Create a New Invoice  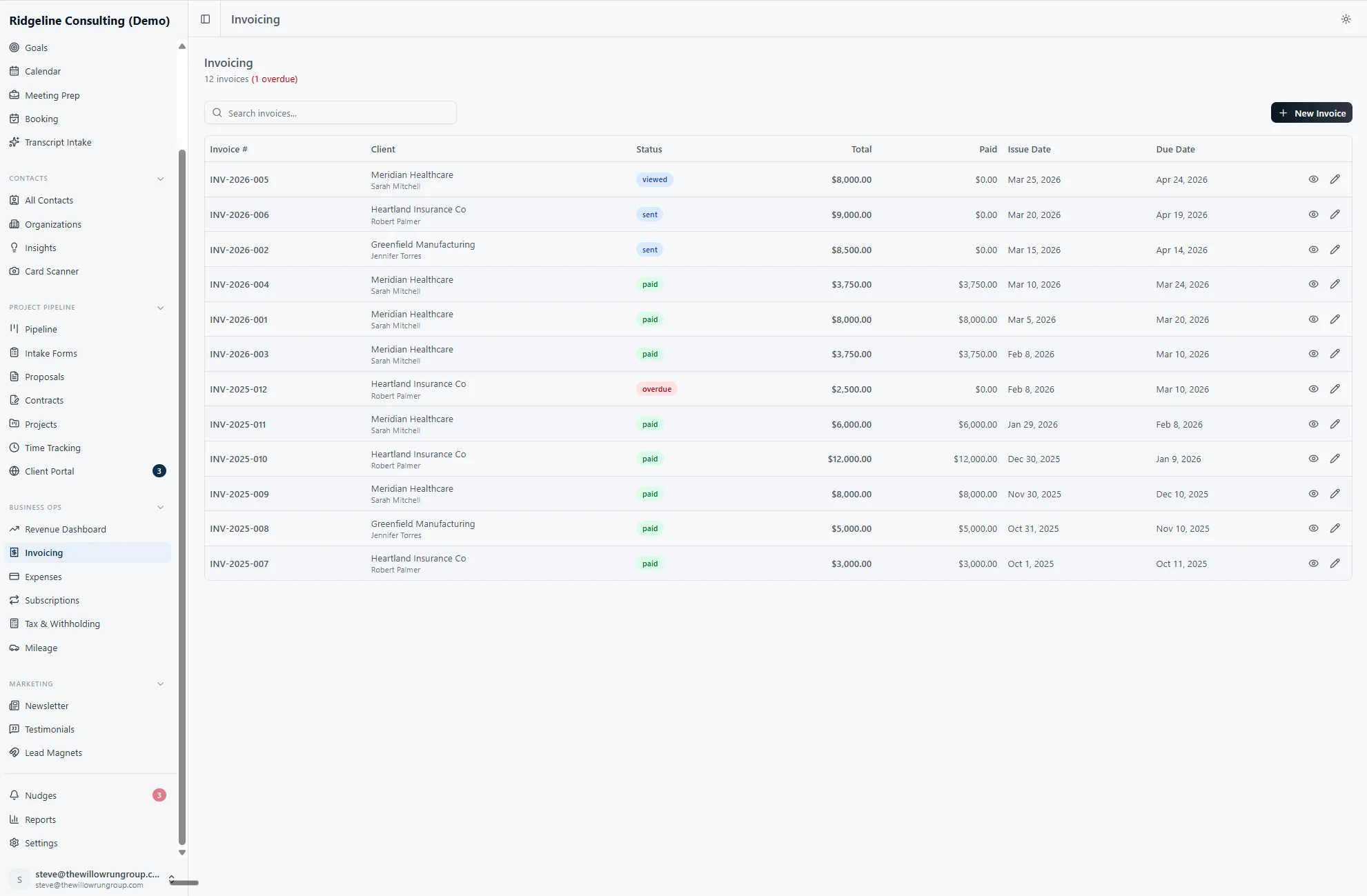(1311, 112)
